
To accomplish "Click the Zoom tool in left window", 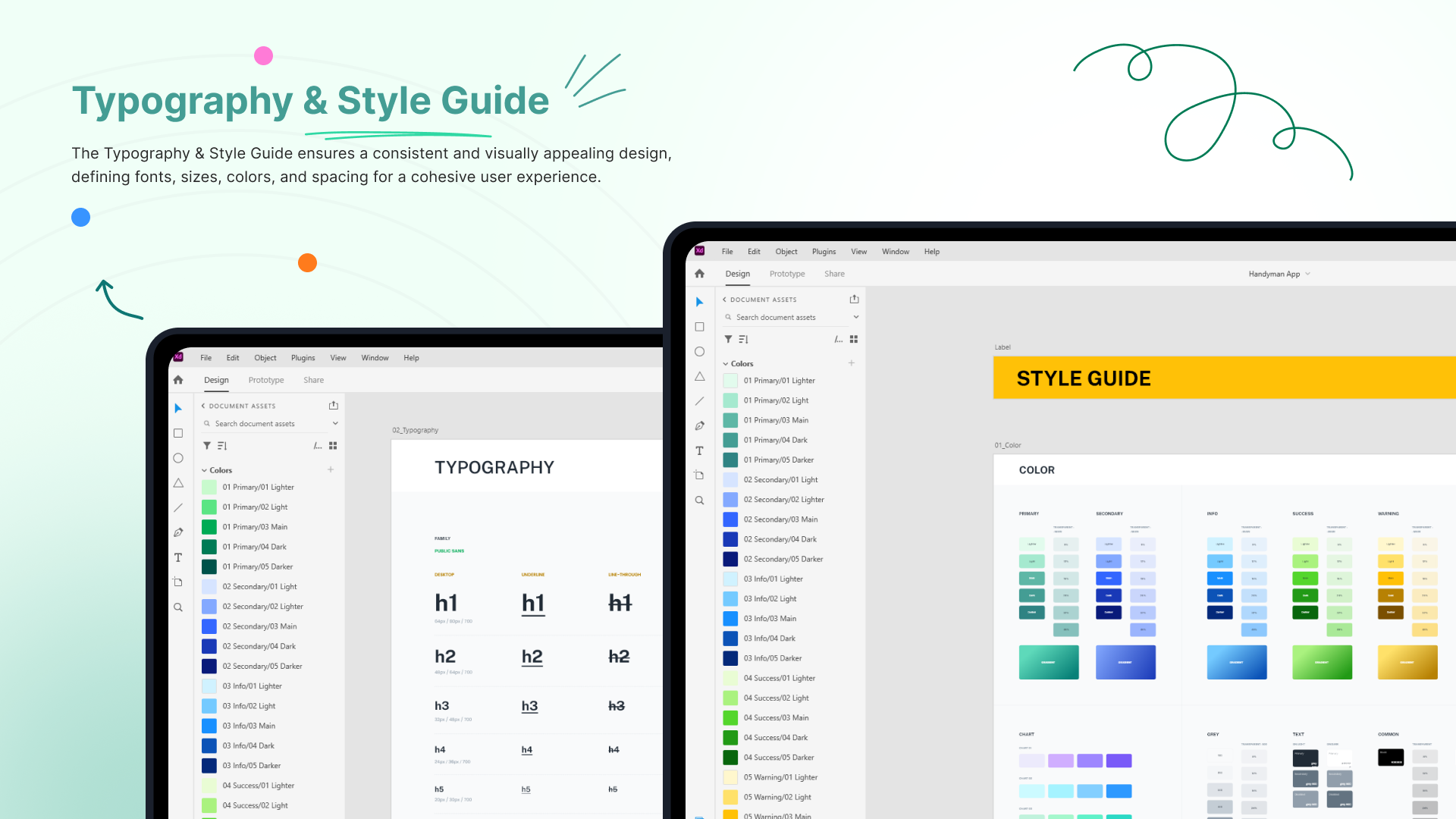I will (x=178, y=607).
